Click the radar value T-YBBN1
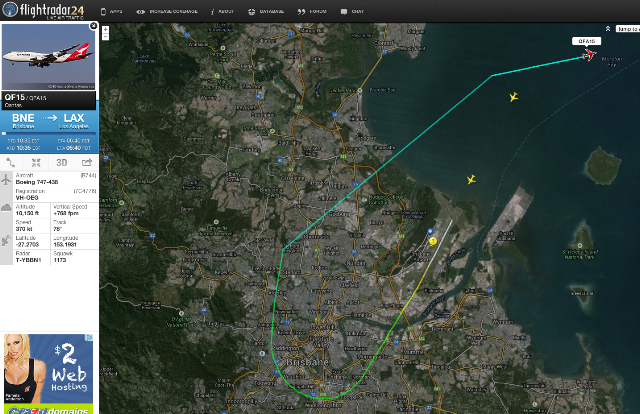This screenshot has width=640, height=414. pyautogui.click(x=28, y=260)
